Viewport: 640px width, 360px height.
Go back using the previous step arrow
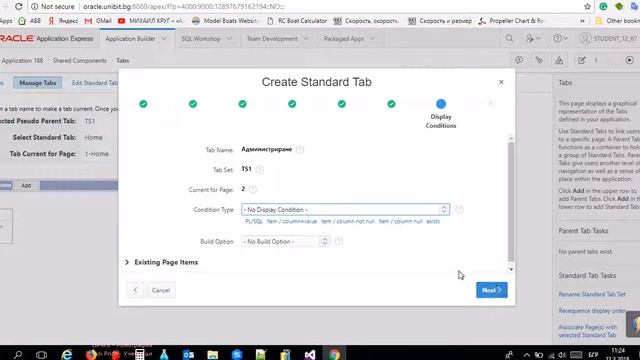tap(135, 290)
